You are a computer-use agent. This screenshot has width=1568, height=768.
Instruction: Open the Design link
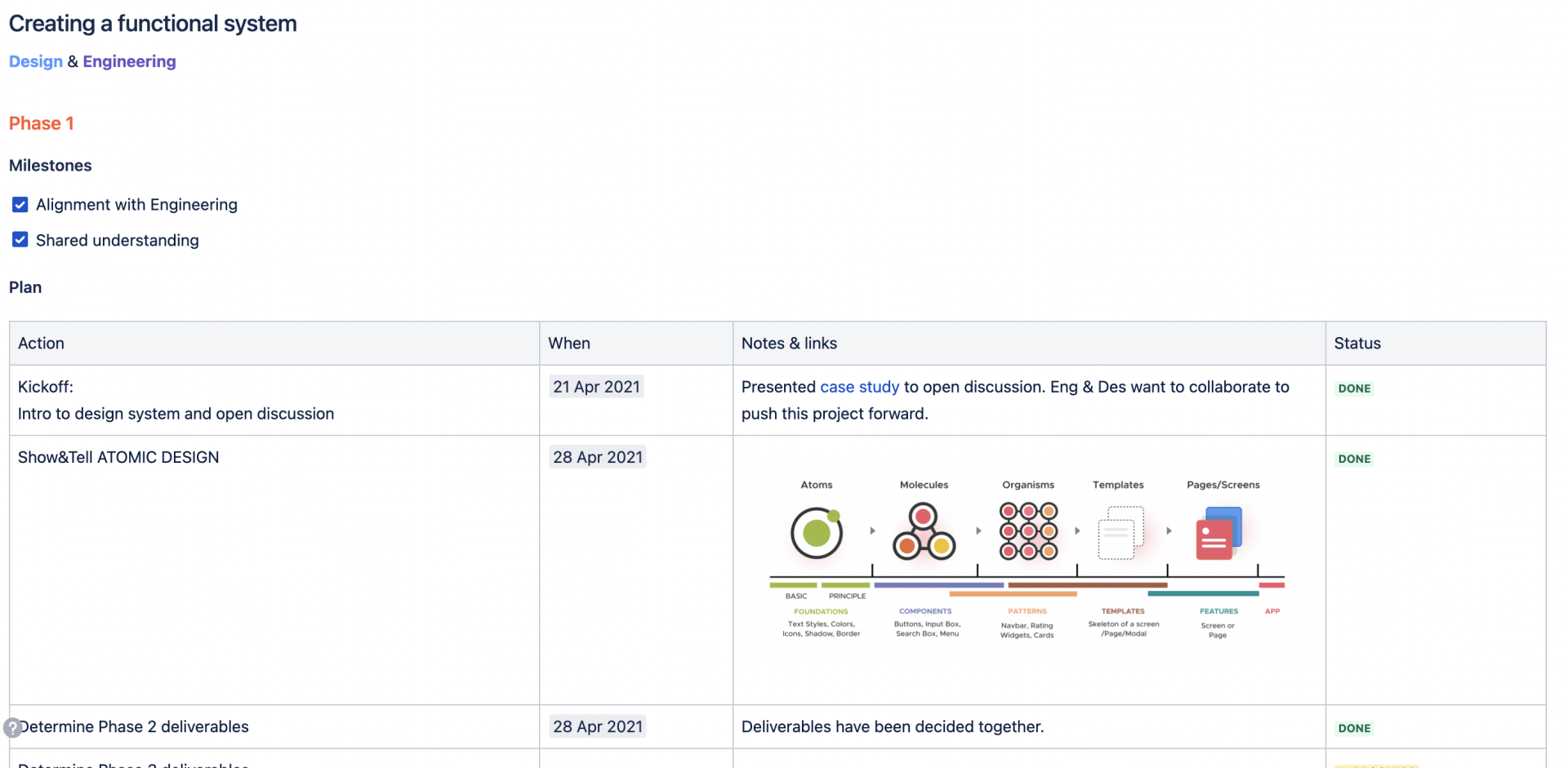[x=36, y=61]
